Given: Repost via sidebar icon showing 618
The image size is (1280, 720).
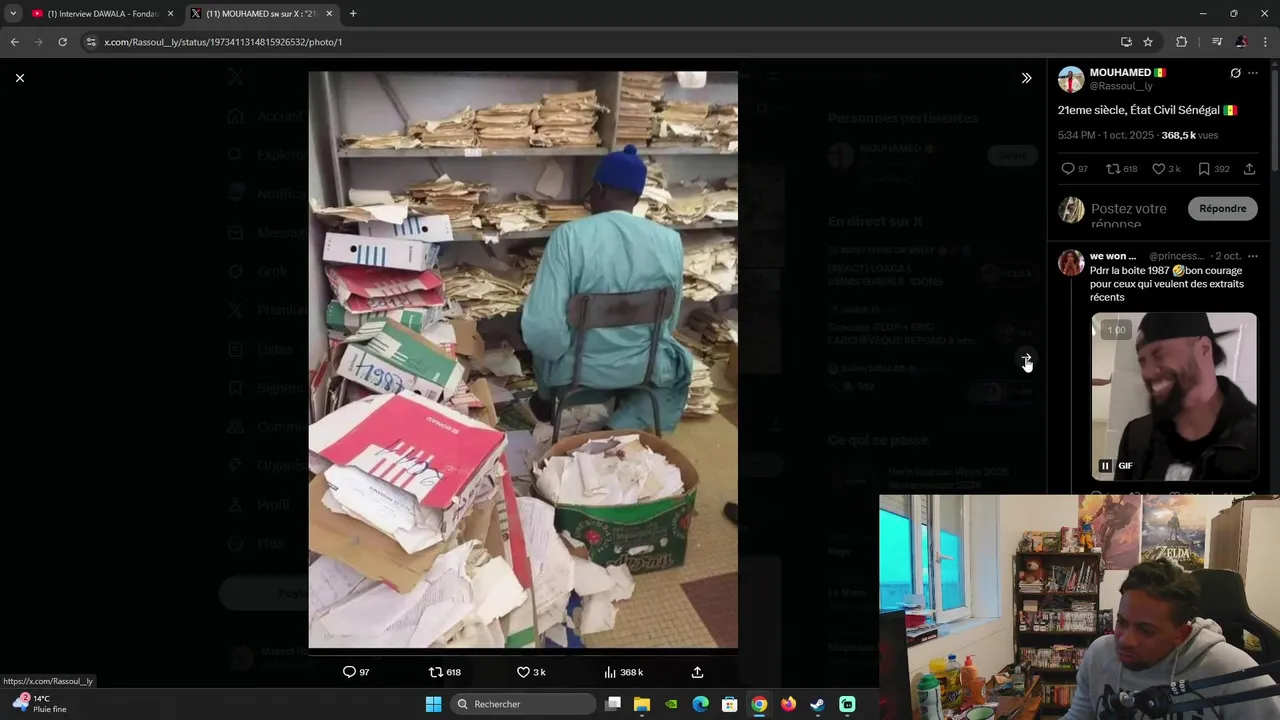Looking at the screenshot, I should click(x=1122, y=169).
